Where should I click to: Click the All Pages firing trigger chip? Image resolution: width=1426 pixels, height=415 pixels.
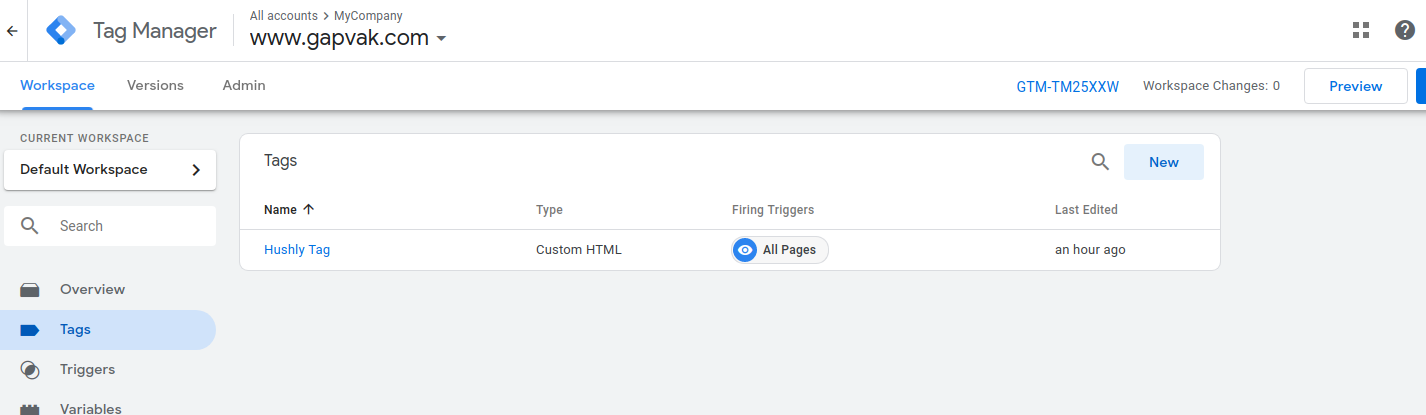780,250
